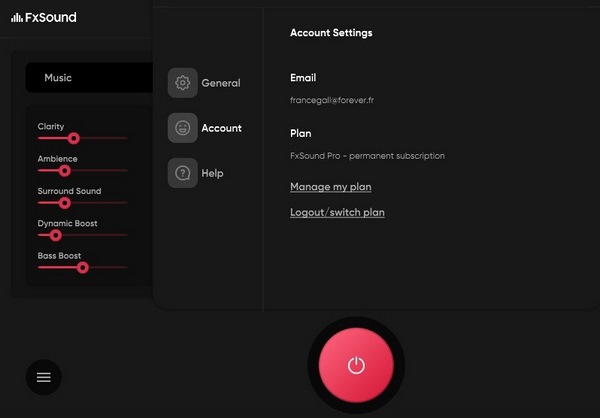Viewport: 600px width, 418px height.
Task: Click the FxSound logo
Action: (x=44, y=17)
